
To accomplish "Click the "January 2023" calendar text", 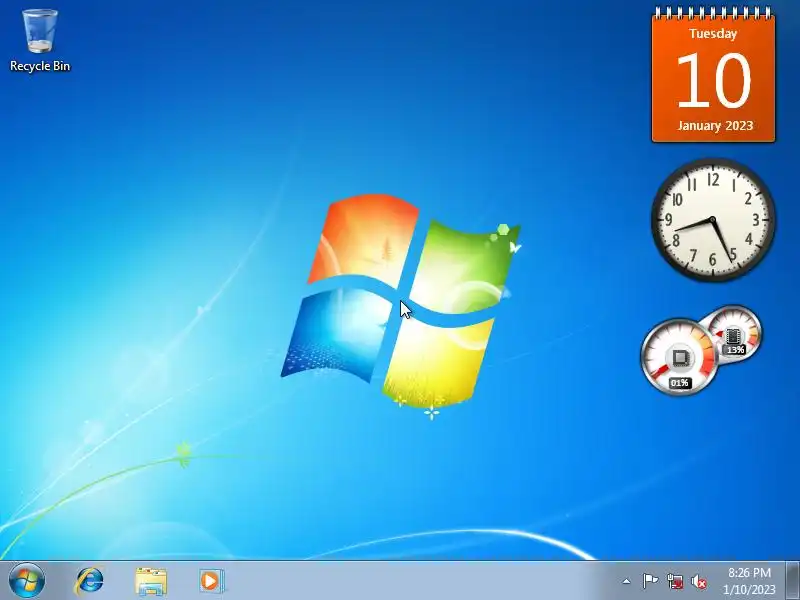I will (x=715, y=126).
